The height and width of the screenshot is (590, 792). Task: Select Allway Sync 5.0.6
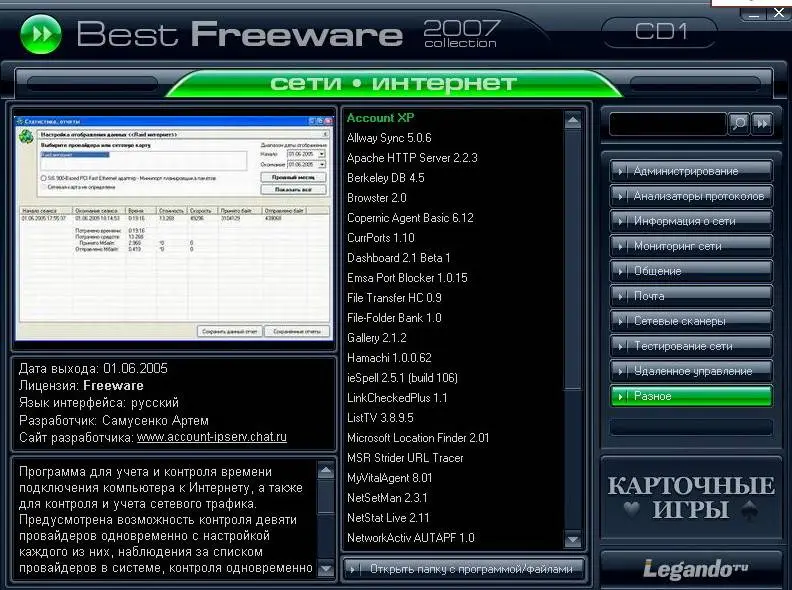pos(389,138)
